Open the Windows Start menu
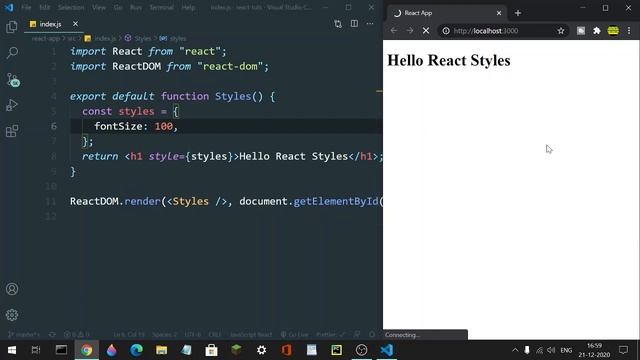Image resolution: width=640 pixels, height=360 pixels. pos(12,350)
